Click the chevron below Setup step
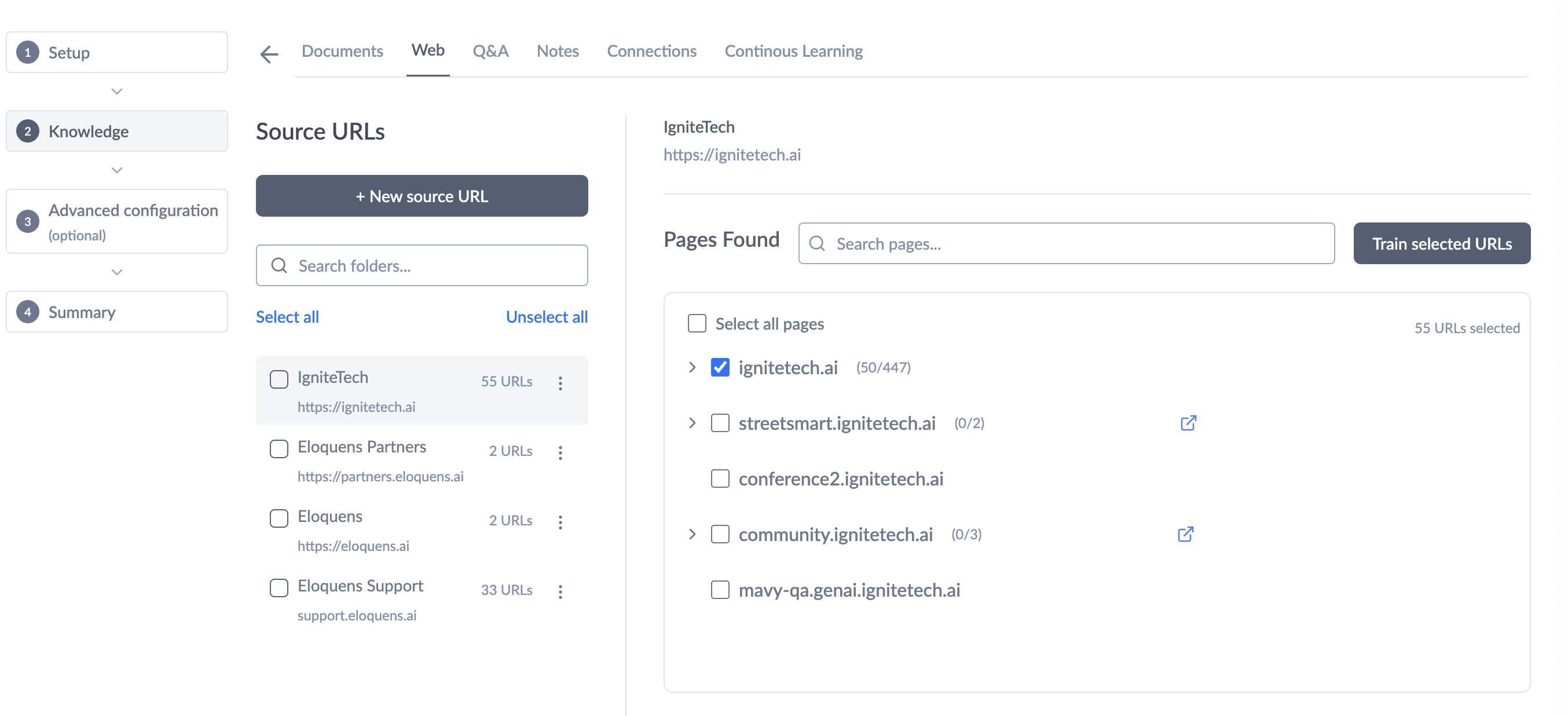 pyautogui.click(x=117, y=92)
